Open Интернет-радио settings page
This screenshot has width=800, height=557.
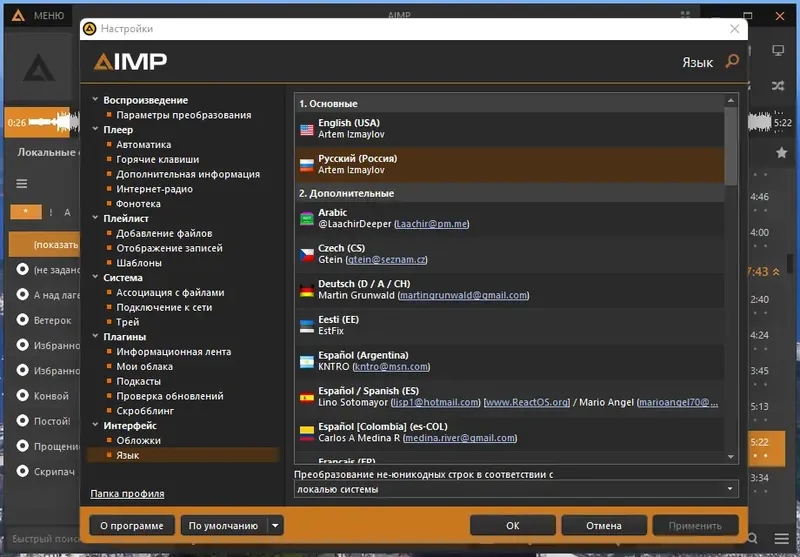(155, 189)
